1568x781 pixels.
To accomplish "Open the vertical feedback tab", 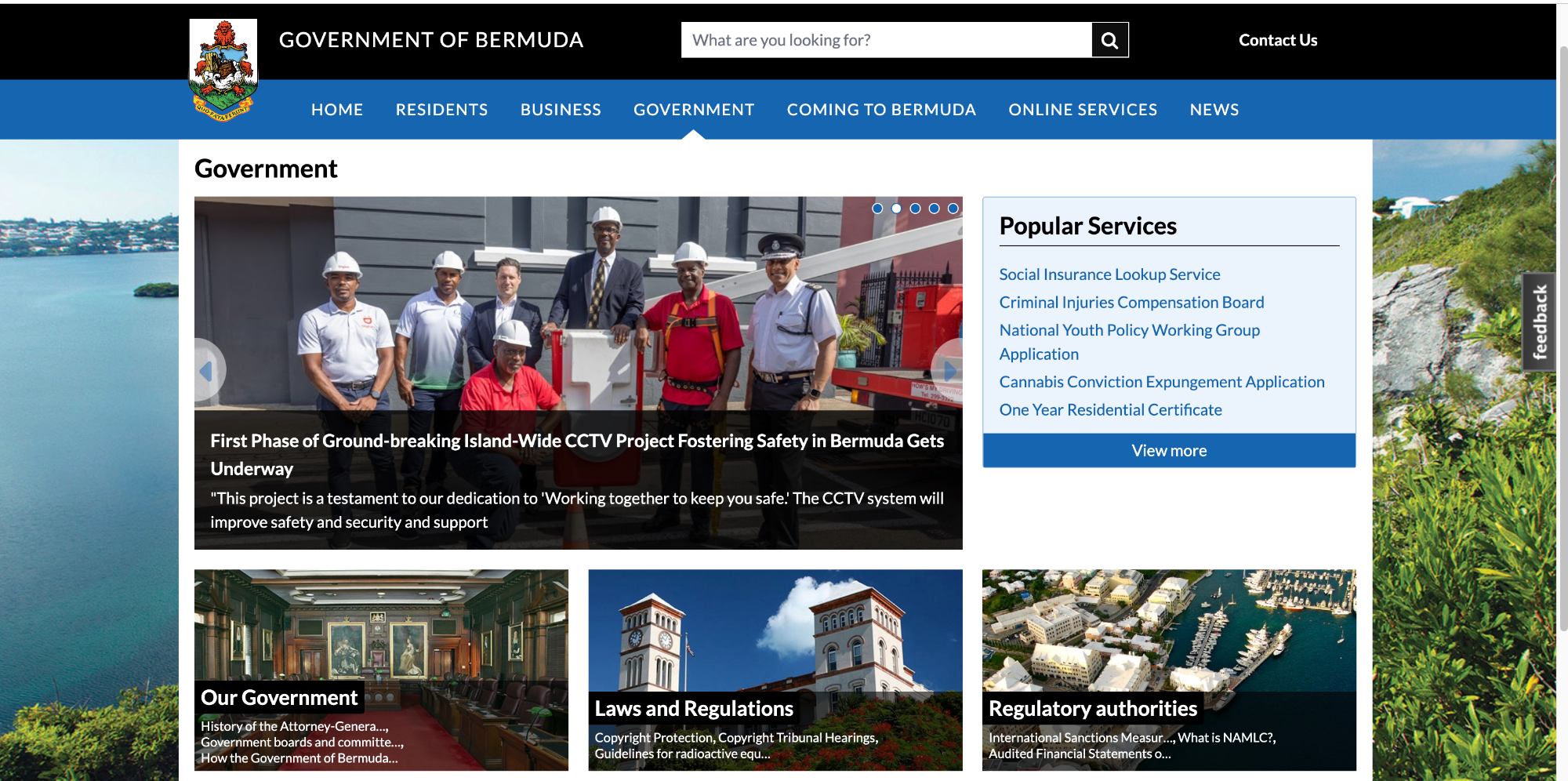I will pyautogui.click(x=1539, y=321).
